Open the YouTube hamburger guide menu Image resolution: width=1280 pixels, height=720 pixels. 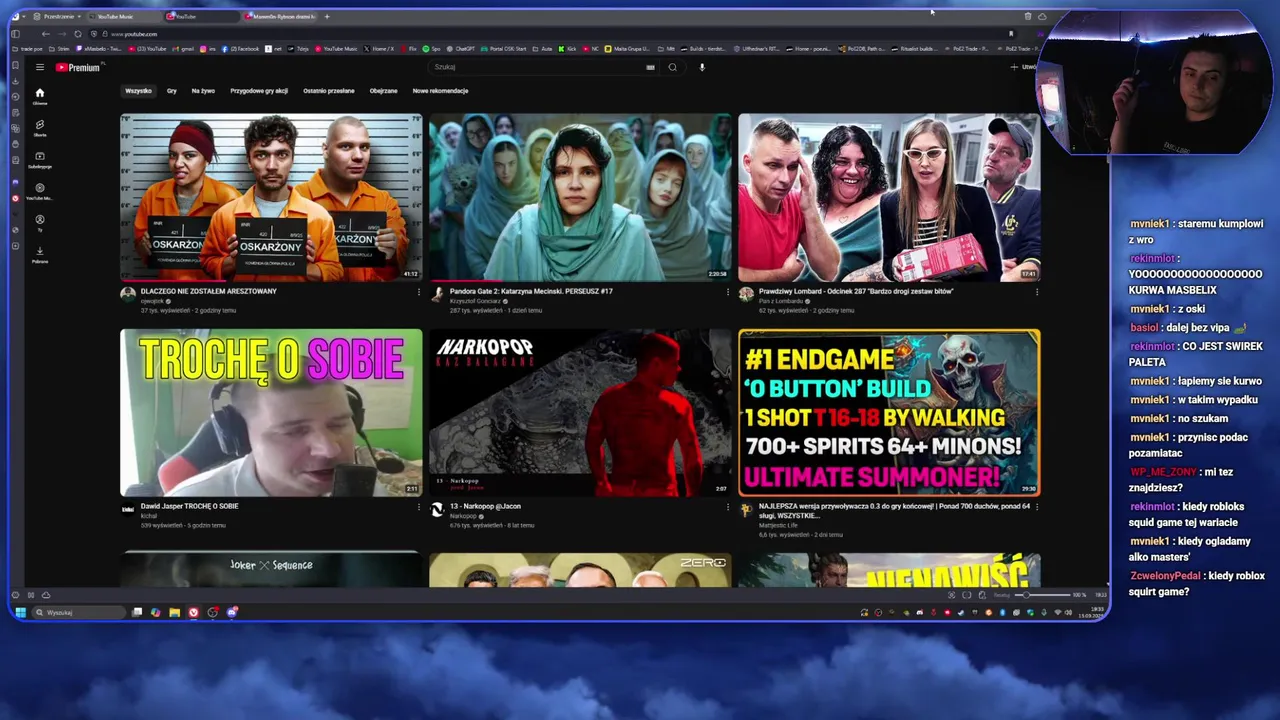[x=39, y=67]
